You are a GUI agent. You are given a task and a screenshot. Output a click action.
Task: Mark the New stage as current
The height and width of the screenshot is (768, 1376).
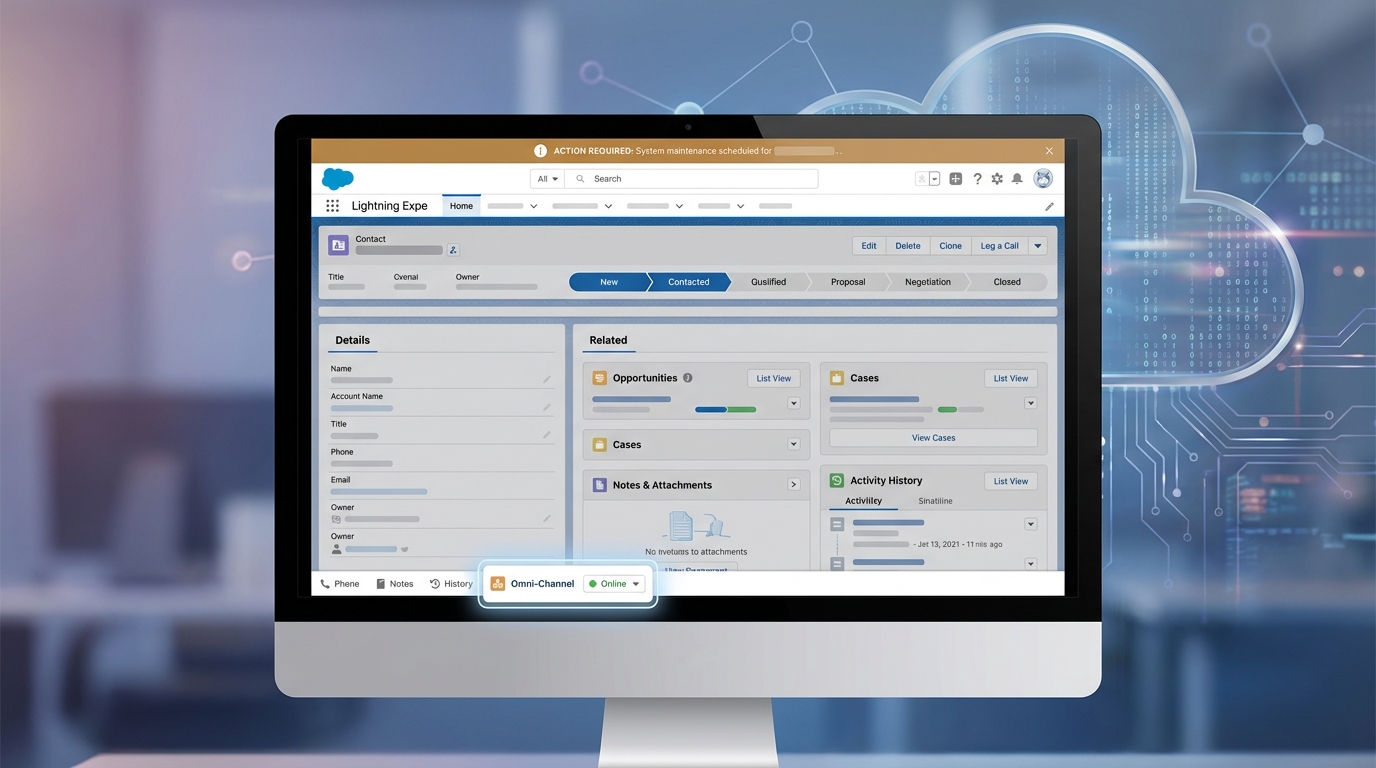pyautogui.click(x=609, y=282)
